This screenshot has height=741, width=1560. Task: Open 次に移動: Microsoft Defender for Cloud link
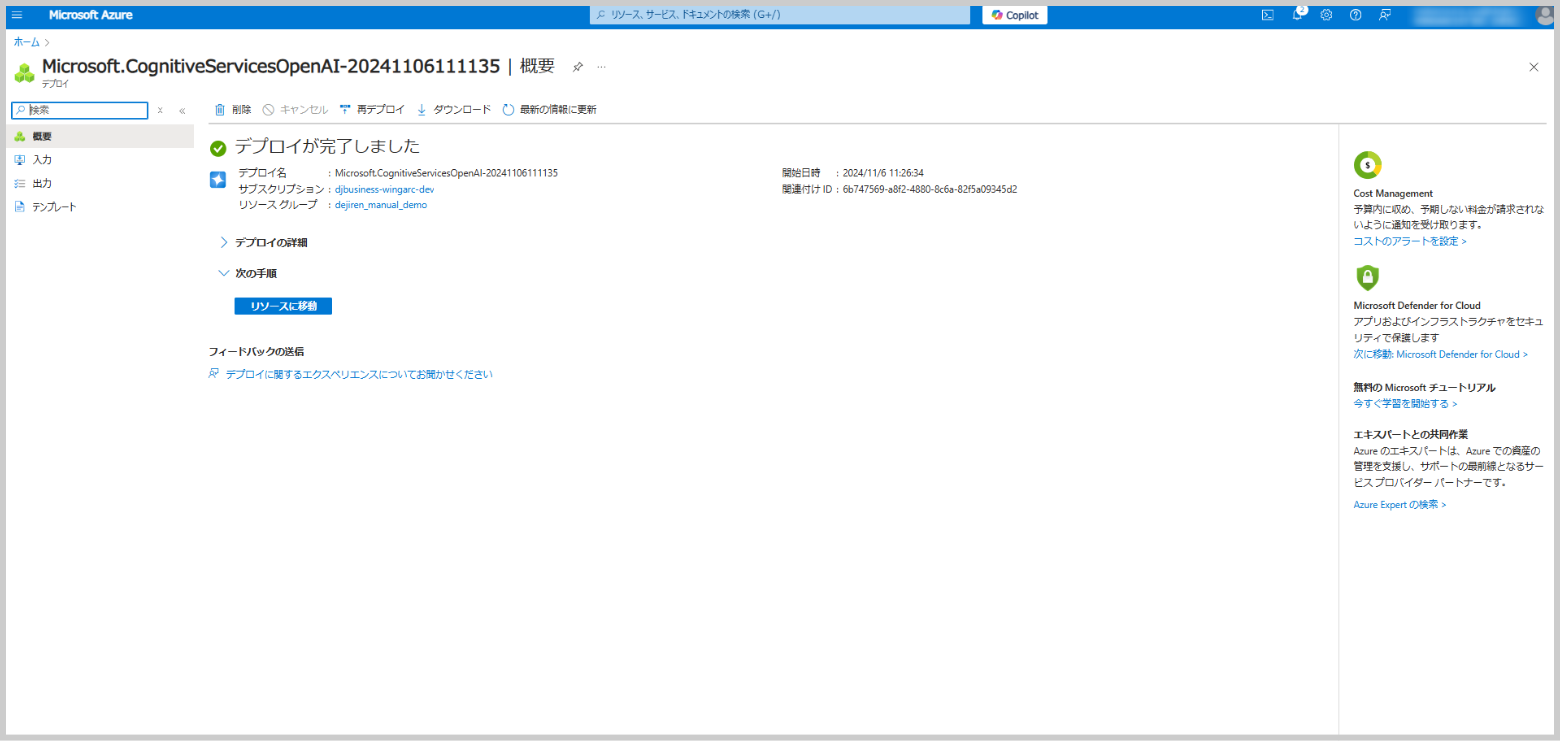[1440, 354]
